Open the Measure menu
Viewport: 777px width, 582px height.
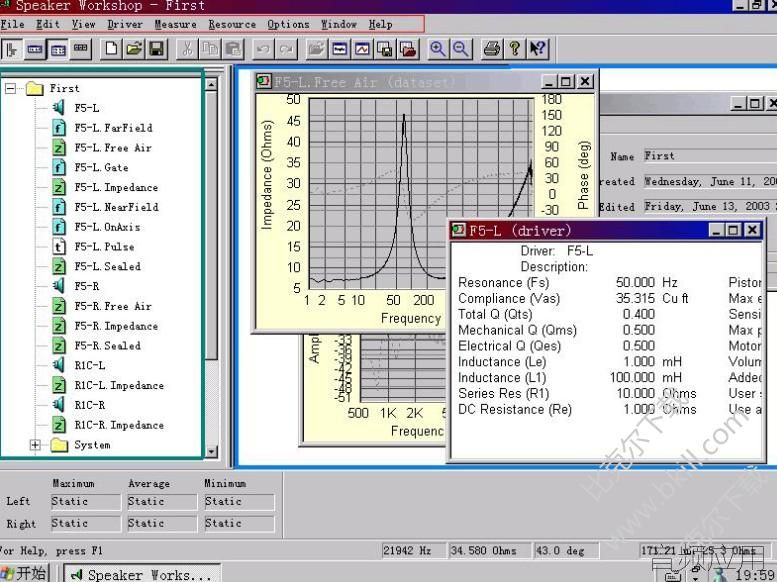click(x=175, y=24)
